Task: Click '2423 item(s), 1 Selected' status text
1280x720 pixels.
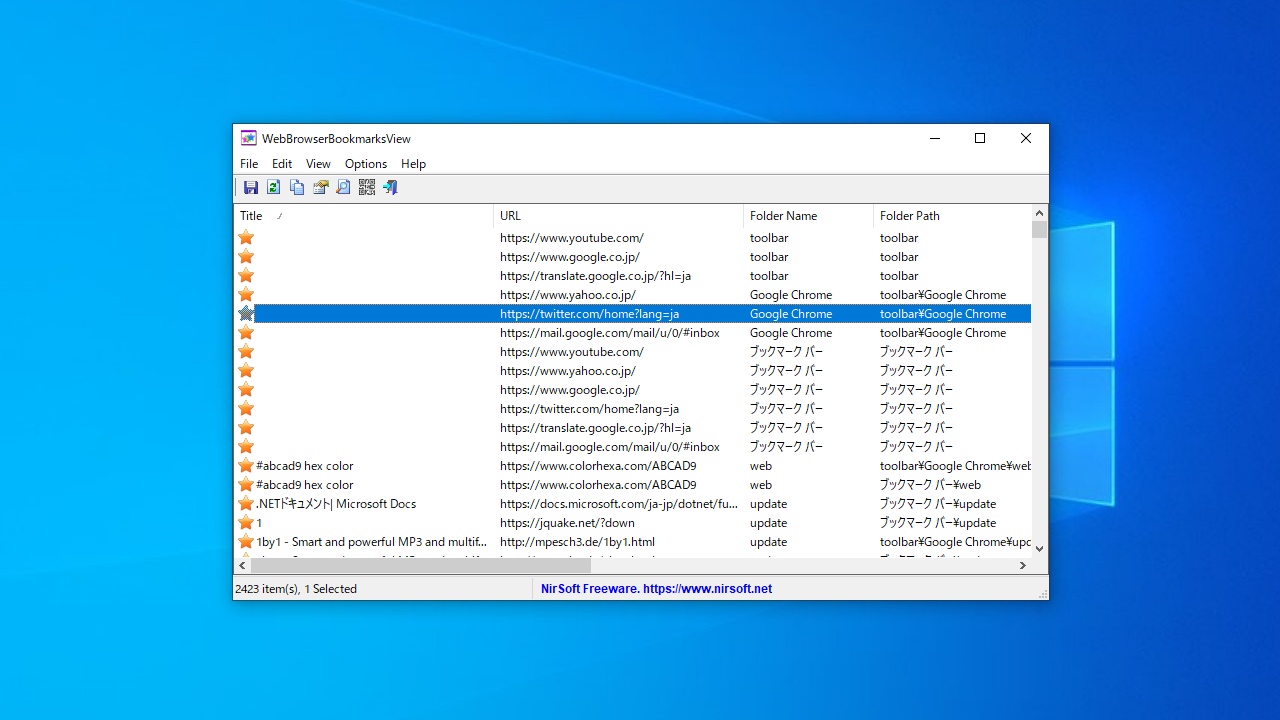Action: (x=296, y=589)
